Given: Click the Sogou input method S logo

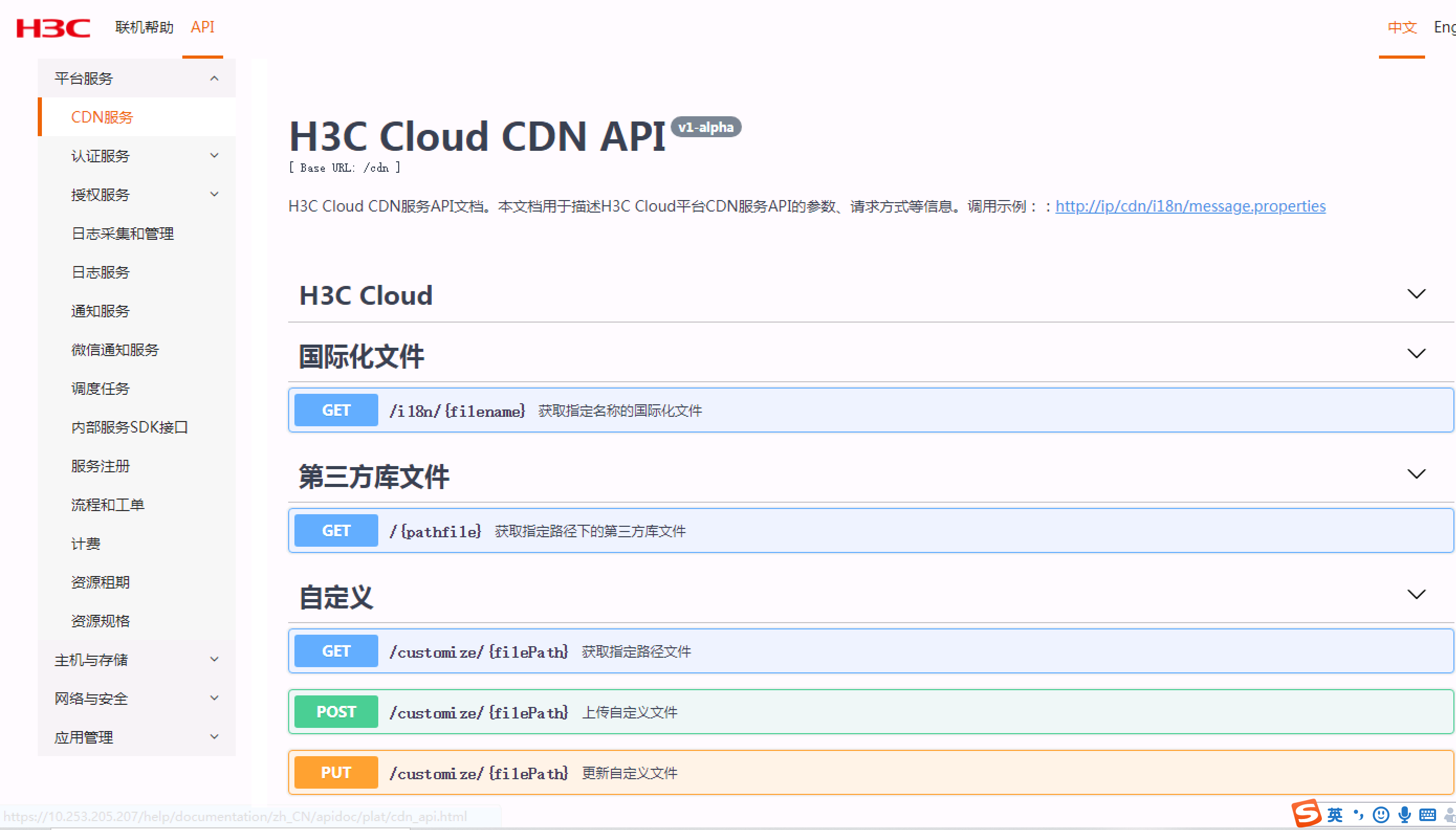Looking at the screenshot, I should [x=1306, y=814].
